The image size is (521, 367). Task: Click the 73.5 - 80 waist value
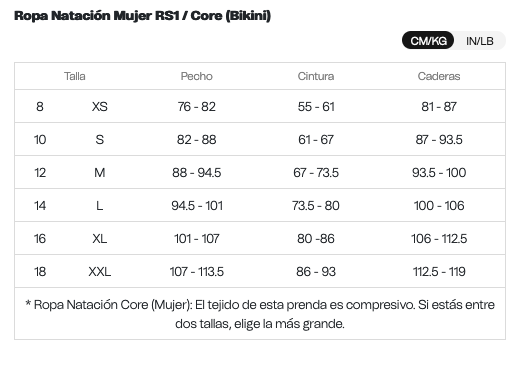(316, 205)
